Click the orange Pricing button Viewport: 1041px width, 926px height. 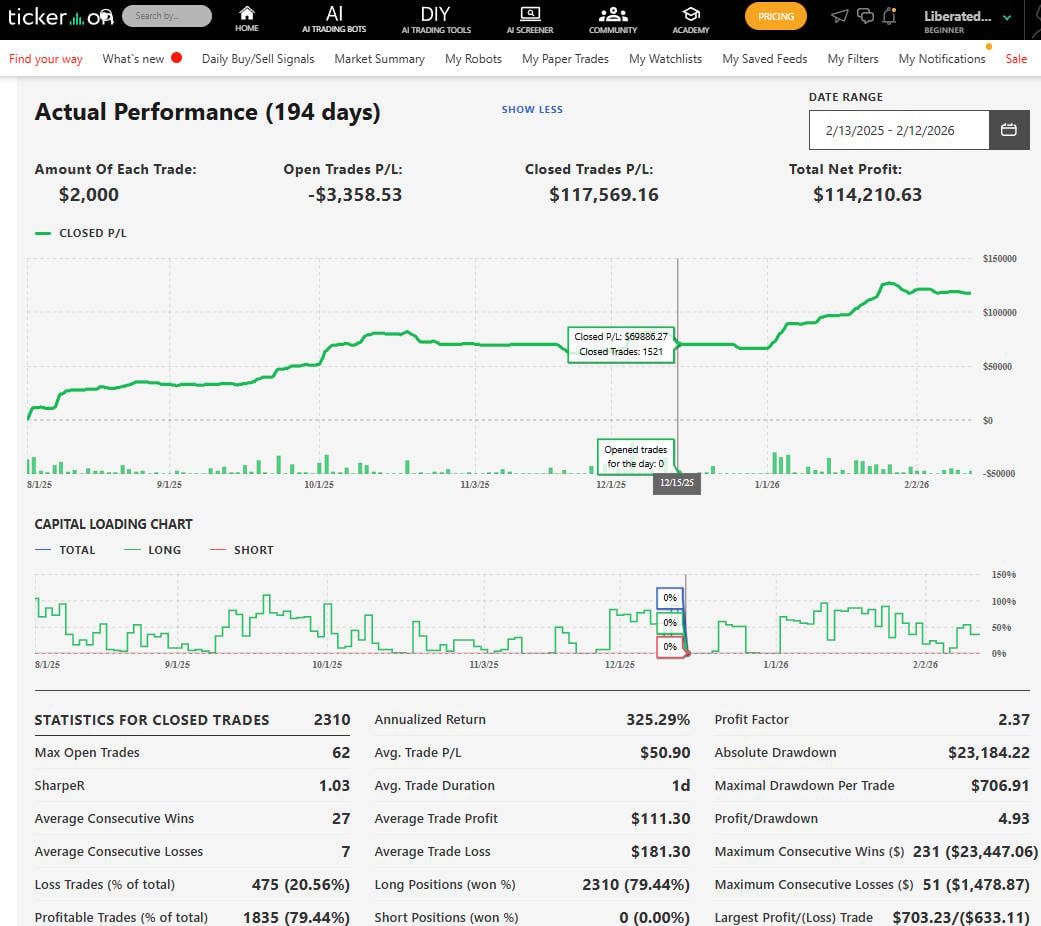point(775,17)
